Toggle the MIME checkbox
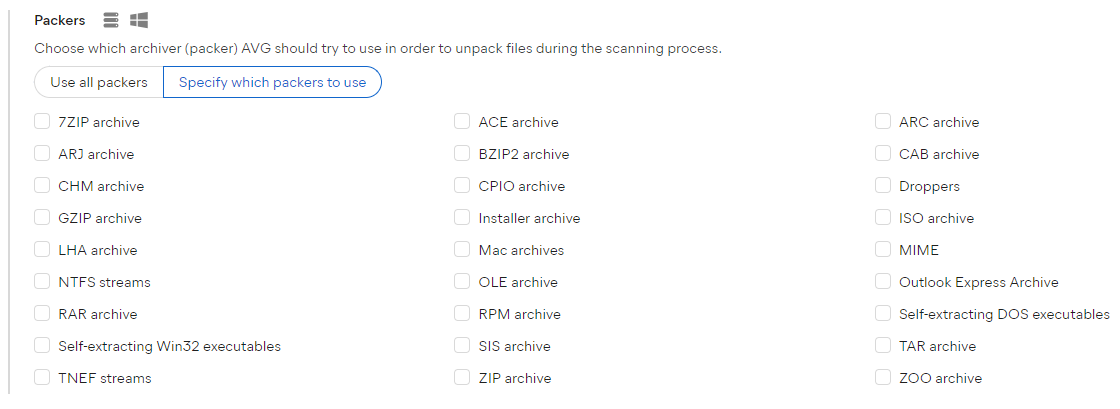The width and height of the screenshot is (1120, 409). pos(883,250)
